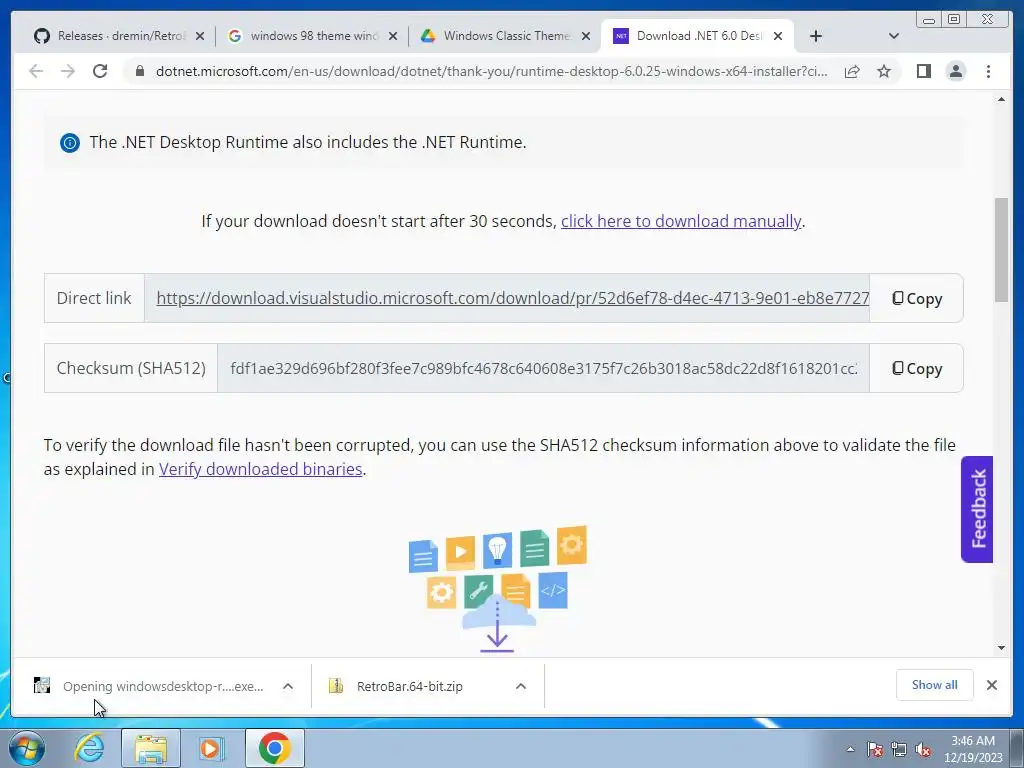The image size is (1024, 768).
Task: Open the Chrome three-dot menu
Action: (988, 71)
